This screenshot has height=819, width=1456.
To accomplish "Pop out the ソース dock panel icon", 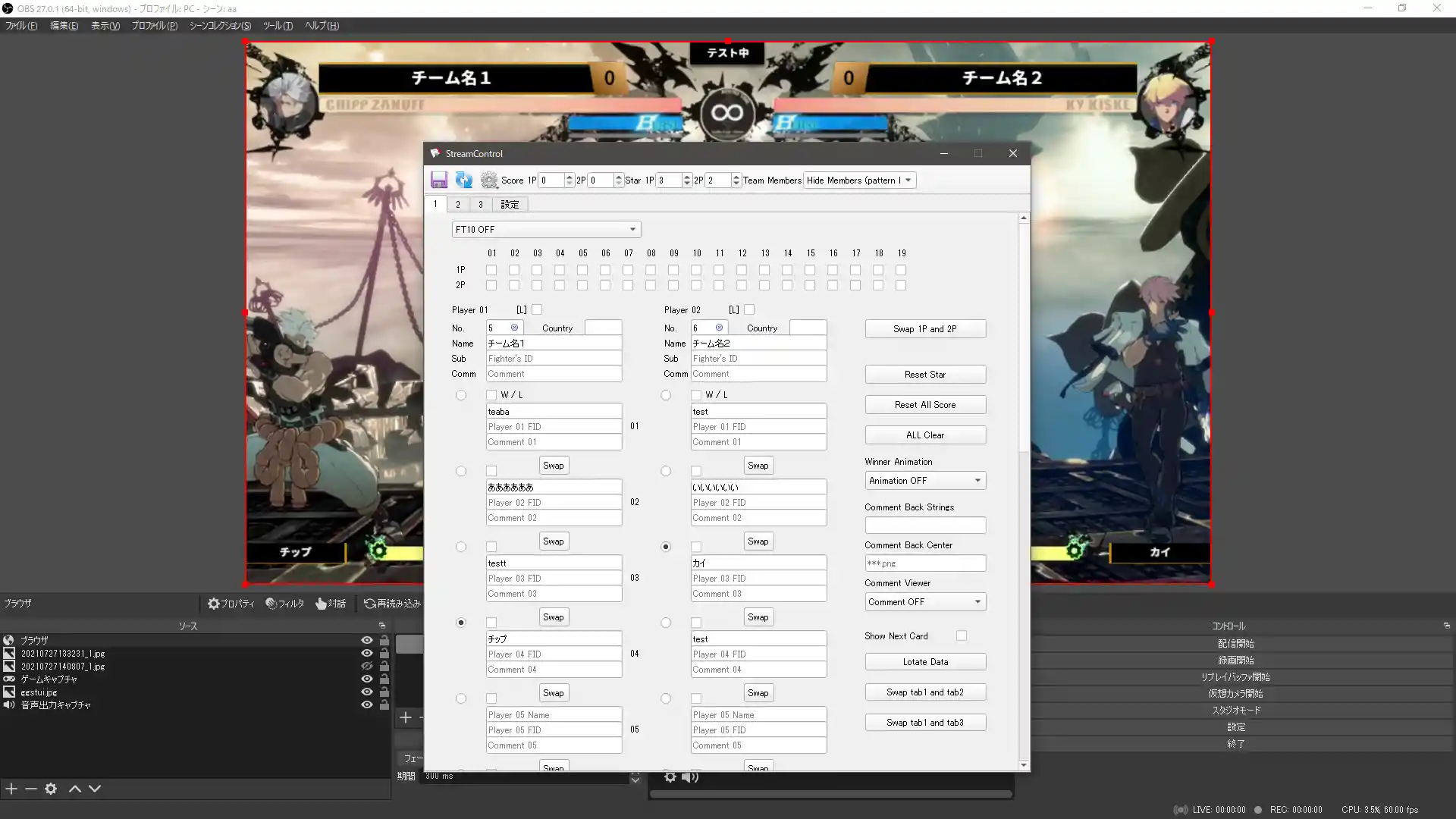I will pos(382,626).
